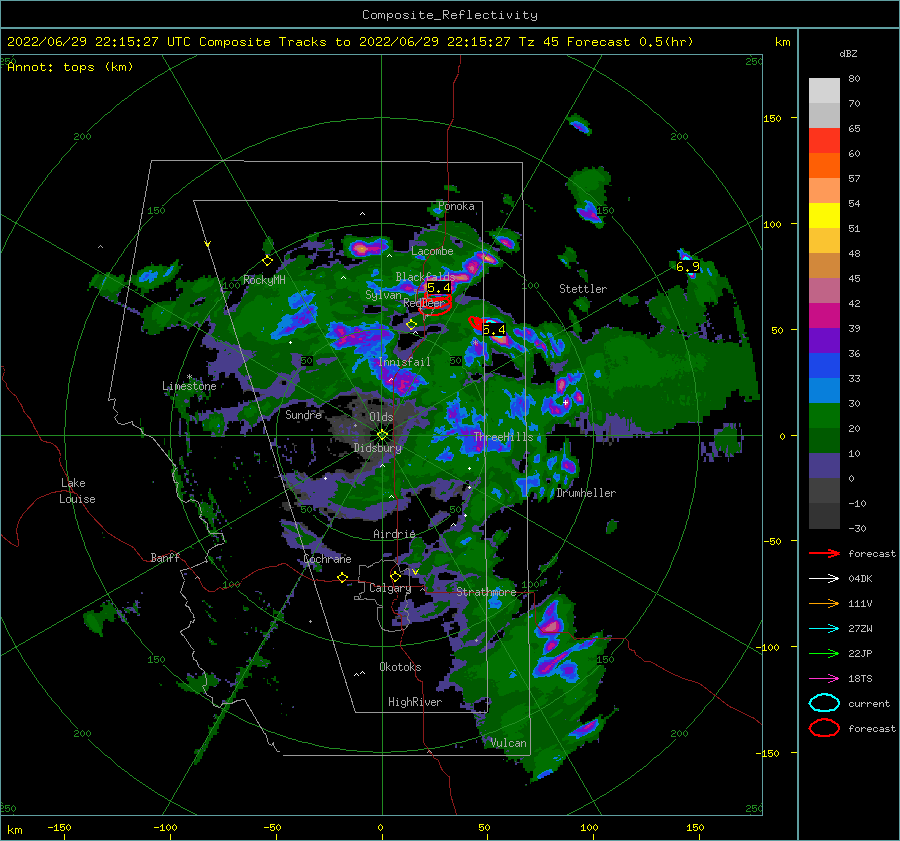Image resolution: width=900 pixels, height=841 pixels.
Task: Click the Strathmore town label
Action: tap(486, 592)
